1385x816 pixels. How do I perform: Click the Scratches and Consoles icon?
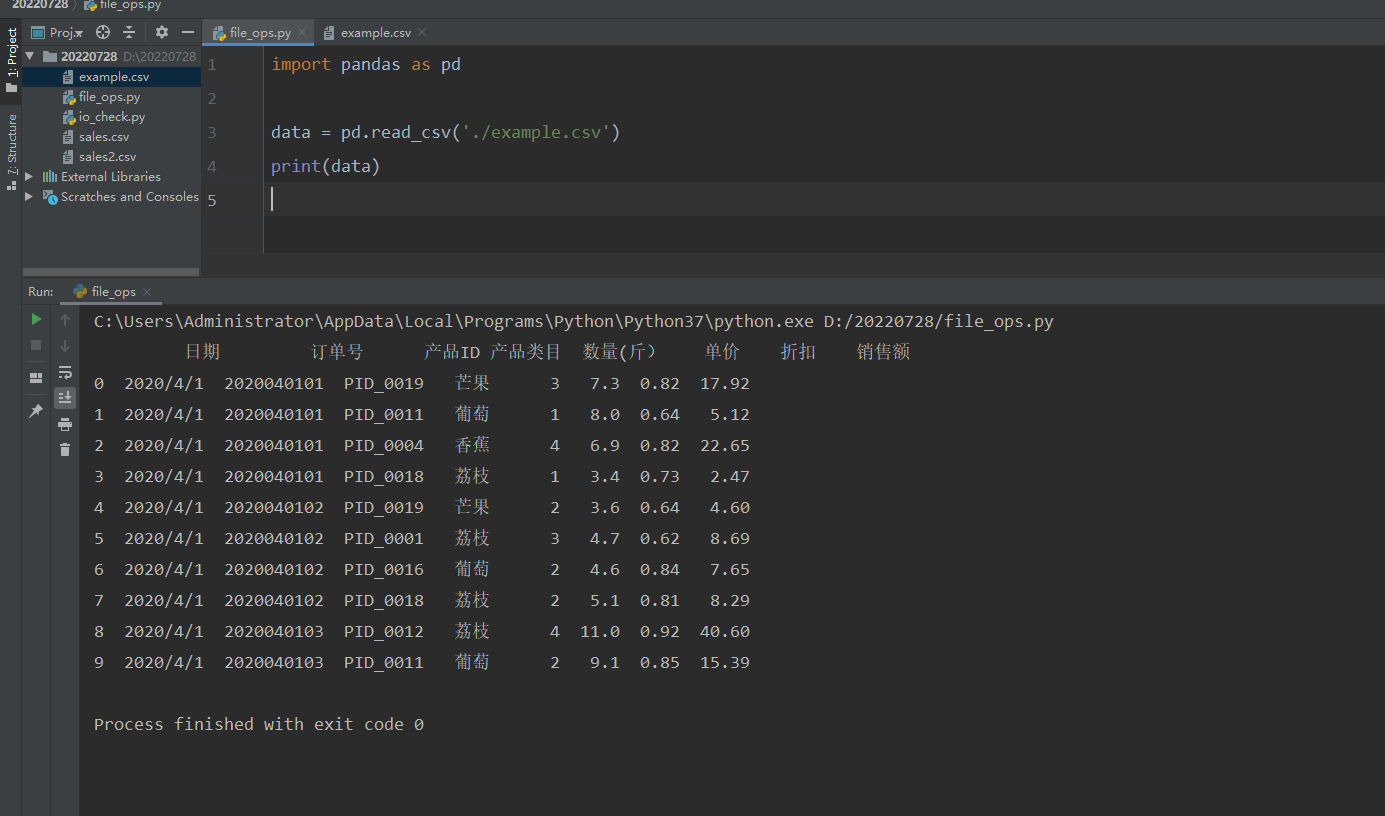click(x=50, y=197)
